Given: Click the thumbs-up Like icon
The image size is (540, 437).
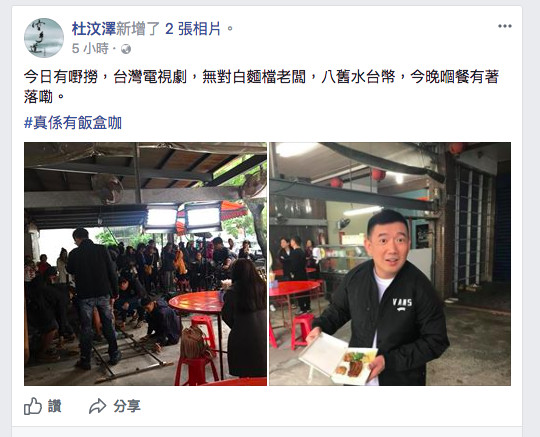Looking at the screenshot, I should (33, 406).
